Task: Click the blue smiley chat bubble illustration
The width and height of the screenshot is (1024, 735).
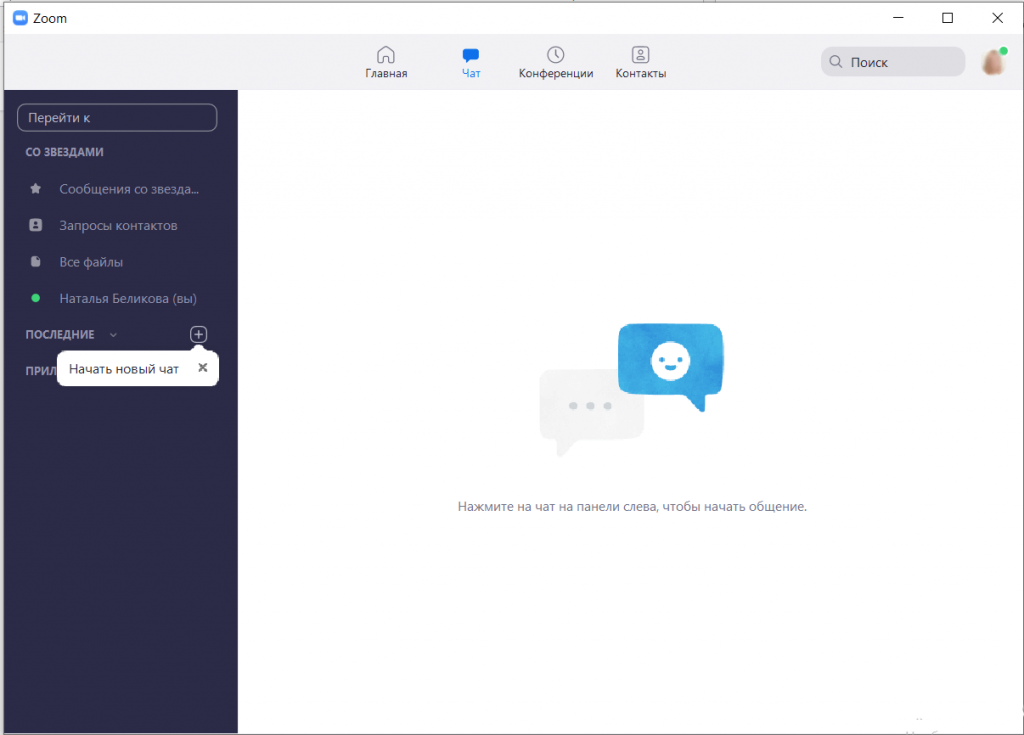Action: pyautogui.click(x=670, y=363)
